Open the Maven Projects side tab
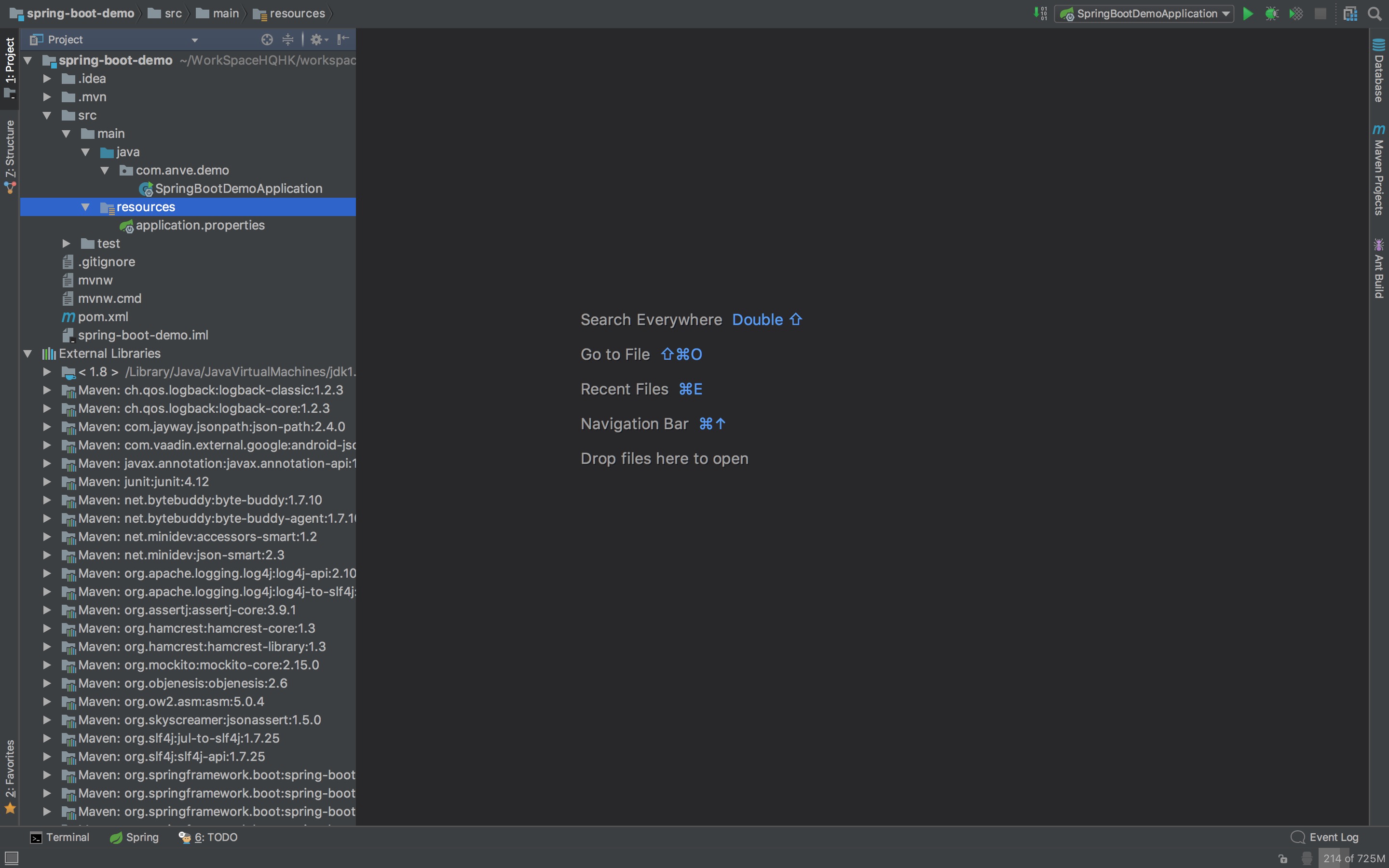This screenshot has width=1389, height=868. pyautogui.click(x=1379, y=170)
